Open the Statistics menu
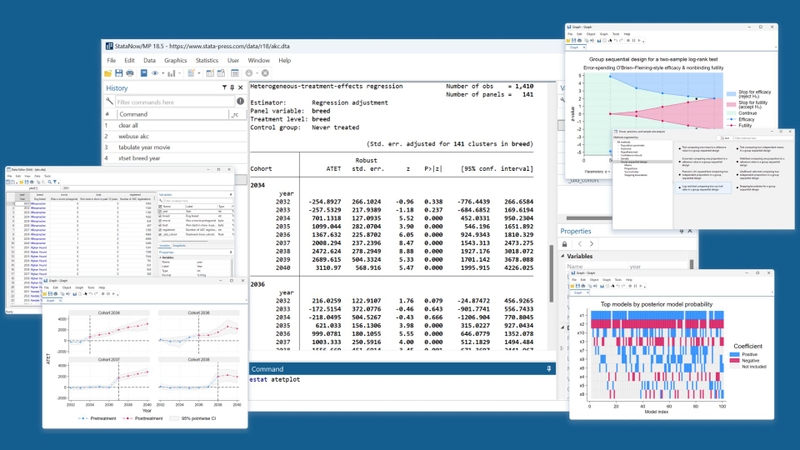This screenshot has height=450, width=800. (207, 60)
